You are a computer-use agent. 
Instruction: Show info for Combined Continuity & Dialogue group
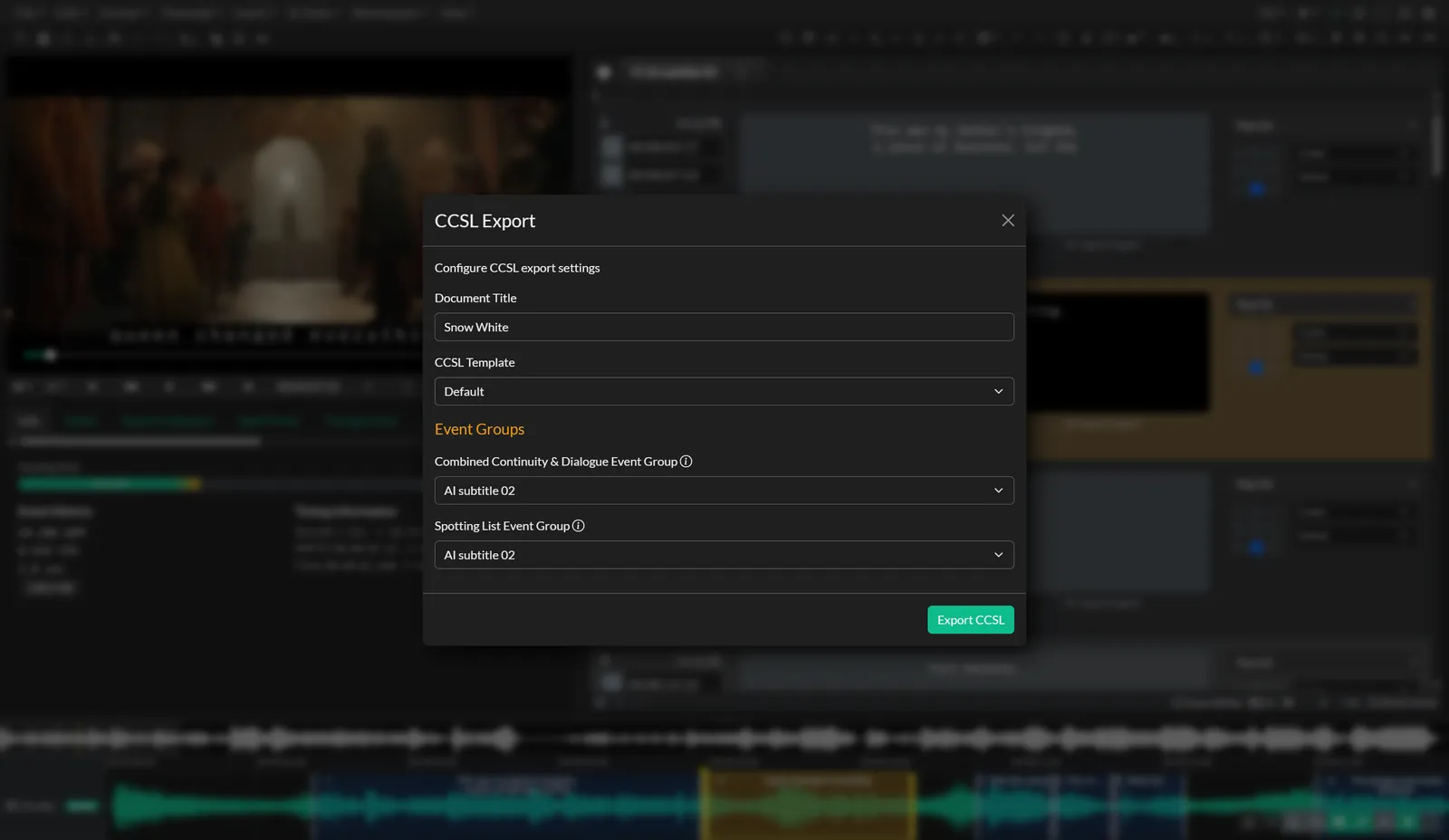[686, 462]
